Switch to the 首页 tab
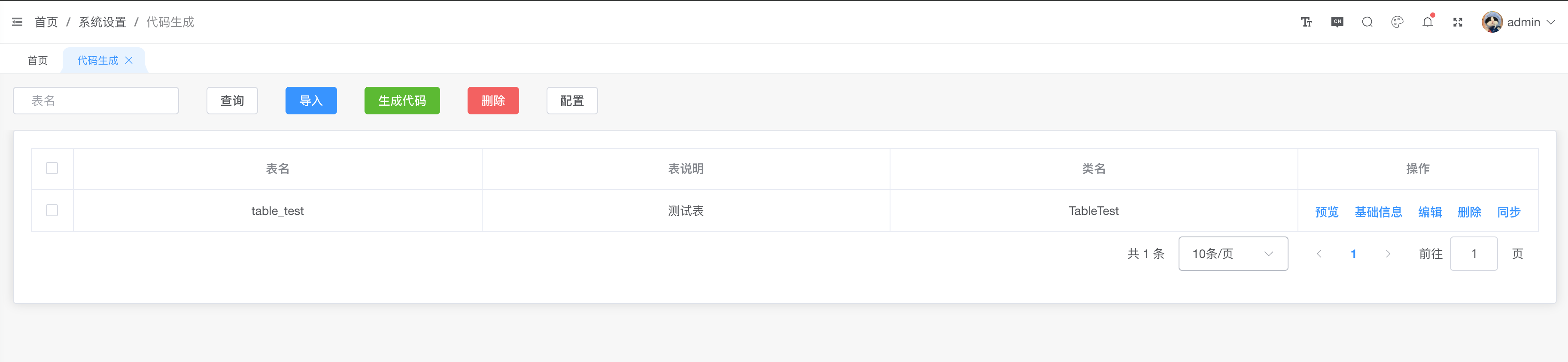1568x362 pixels. coord(38,60)
